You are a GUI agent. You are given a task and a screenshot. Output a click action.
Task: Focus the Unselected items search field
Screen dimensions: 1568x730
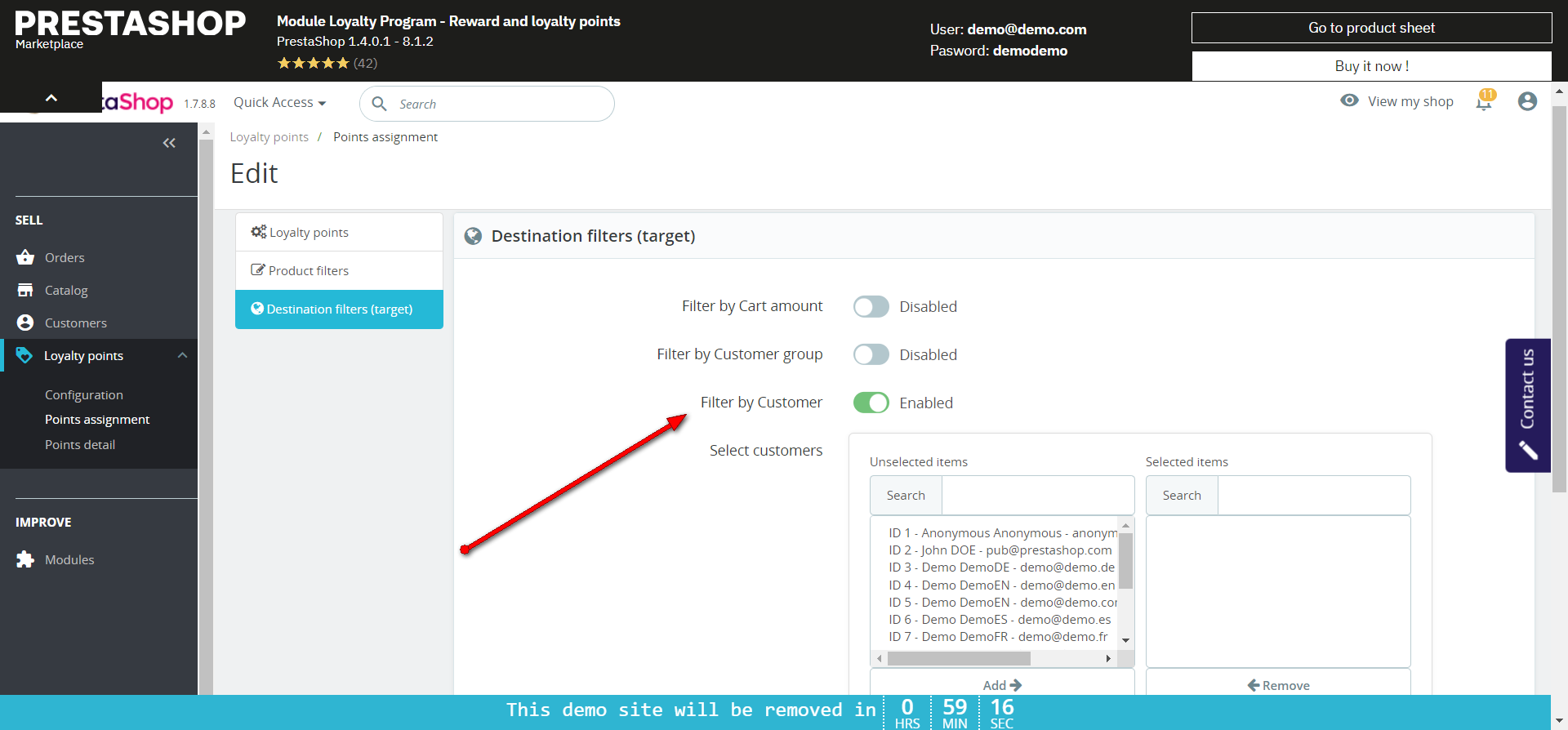[1038, 495]
